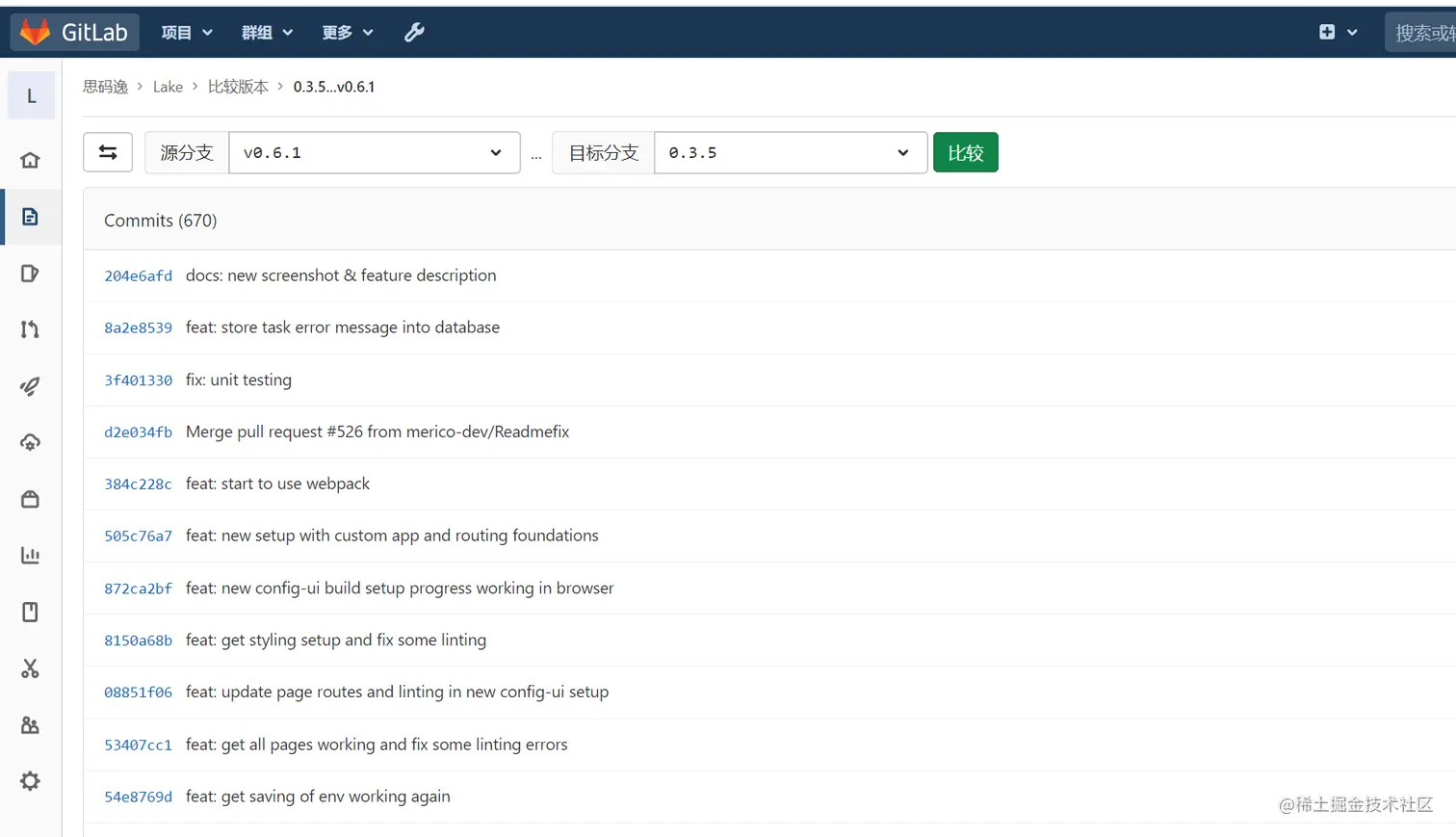This screenshot has height=837, width=1456.
Task: Focus the top search box
Action: tap(1421, 33)
